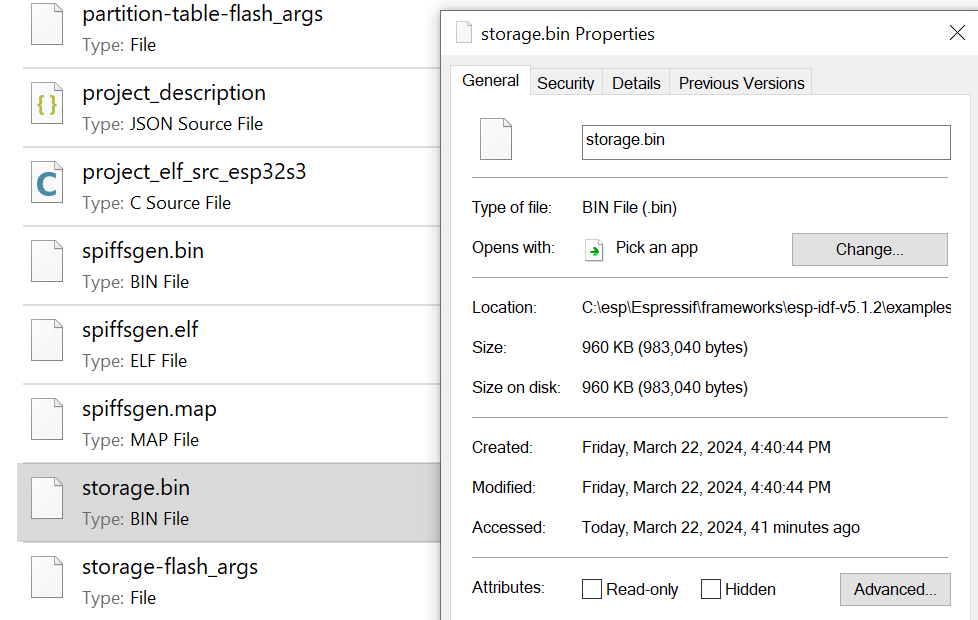Enable the Read-only attribute checkbox

592,589
